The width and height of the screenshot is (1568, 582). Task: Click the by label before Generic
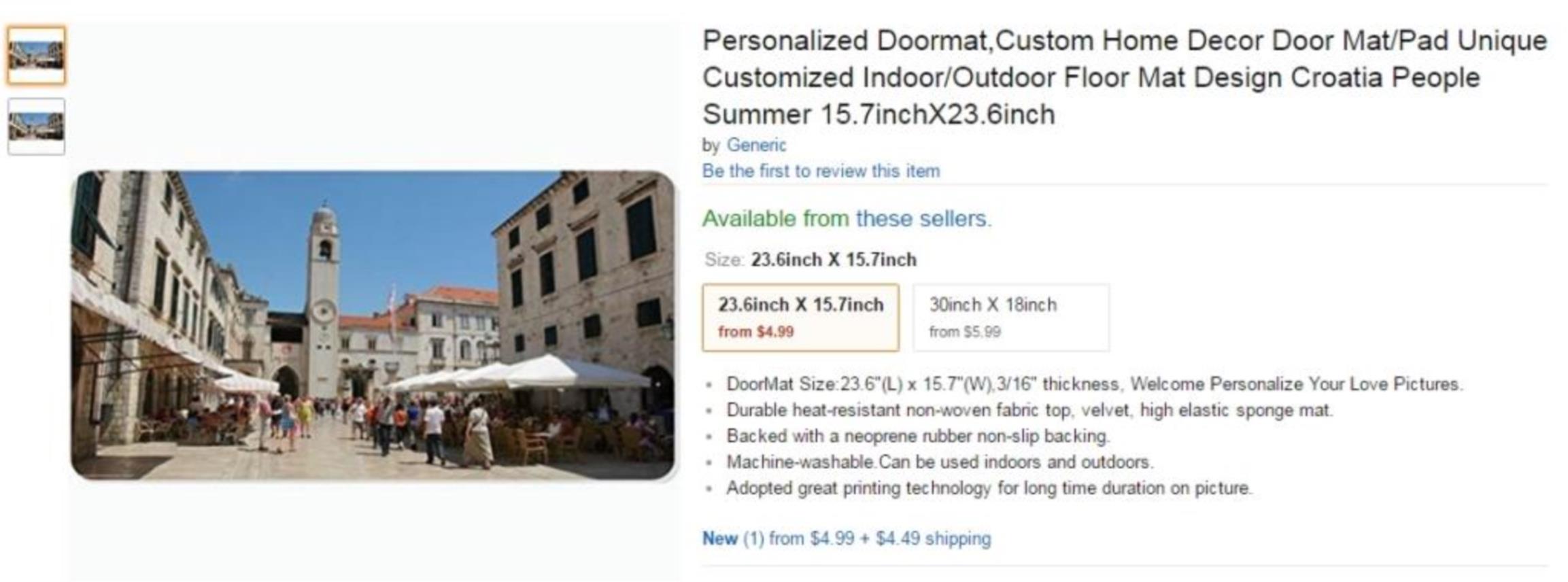click(x=711, y=145)
